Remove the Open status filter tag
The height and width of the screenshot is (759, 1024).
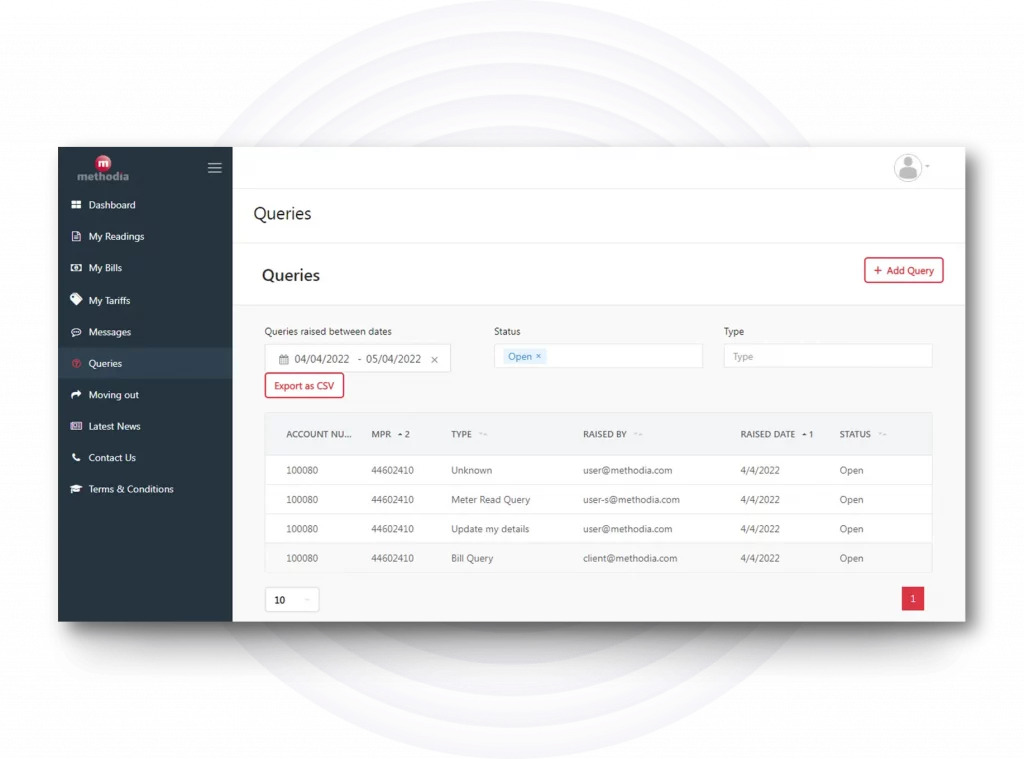(538, 356)
